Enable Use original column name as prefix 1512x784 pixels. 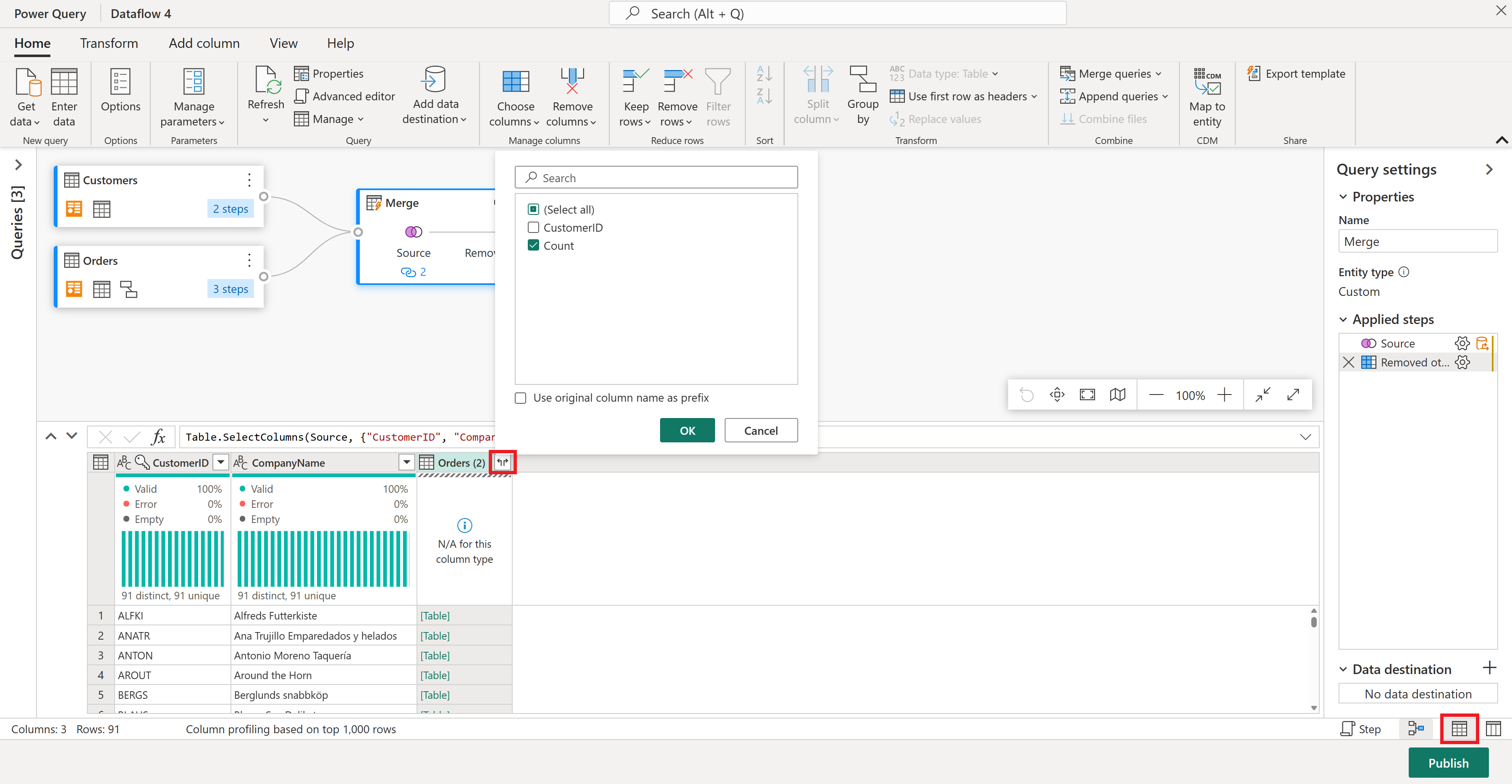tap(520, 398)
